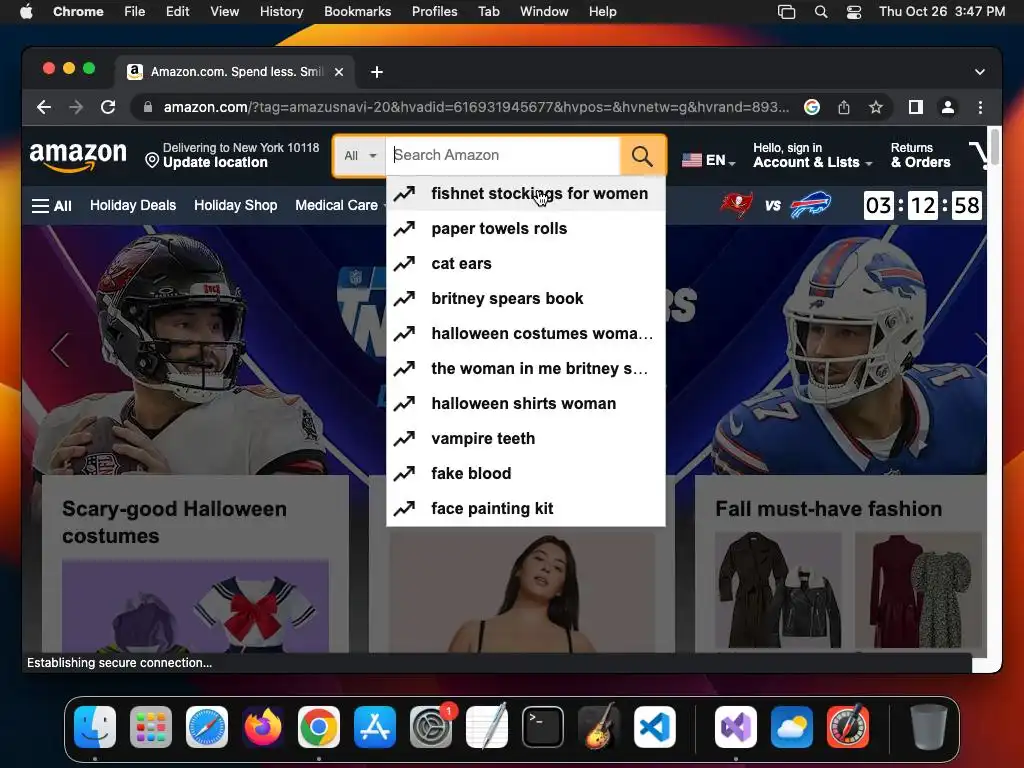Select suggestion 'paper towels rolls'
Image resolution: width=1024 pixels, height=768 pixels.
coord(526,229)
